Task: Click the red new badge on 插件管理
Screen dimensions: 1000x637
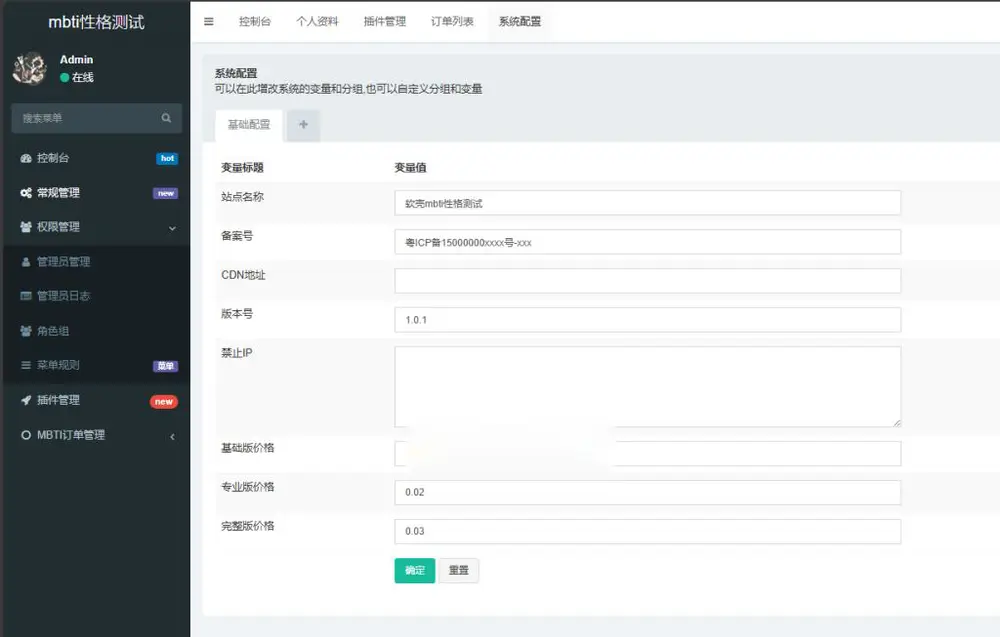Action: [164, 401]
